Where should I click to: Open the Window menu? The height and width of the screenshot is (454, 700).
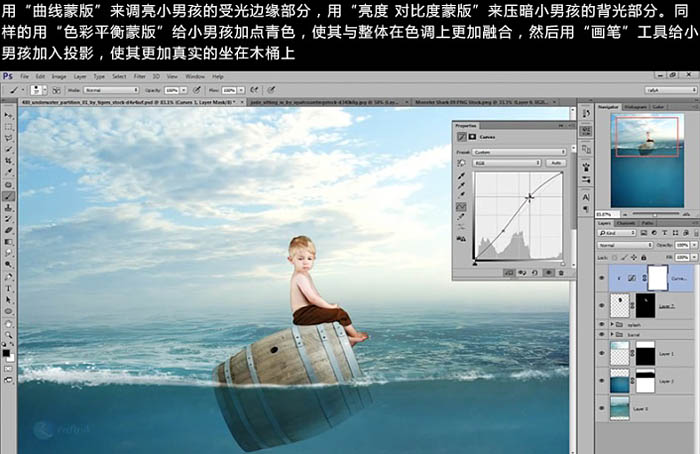(195, 77)
